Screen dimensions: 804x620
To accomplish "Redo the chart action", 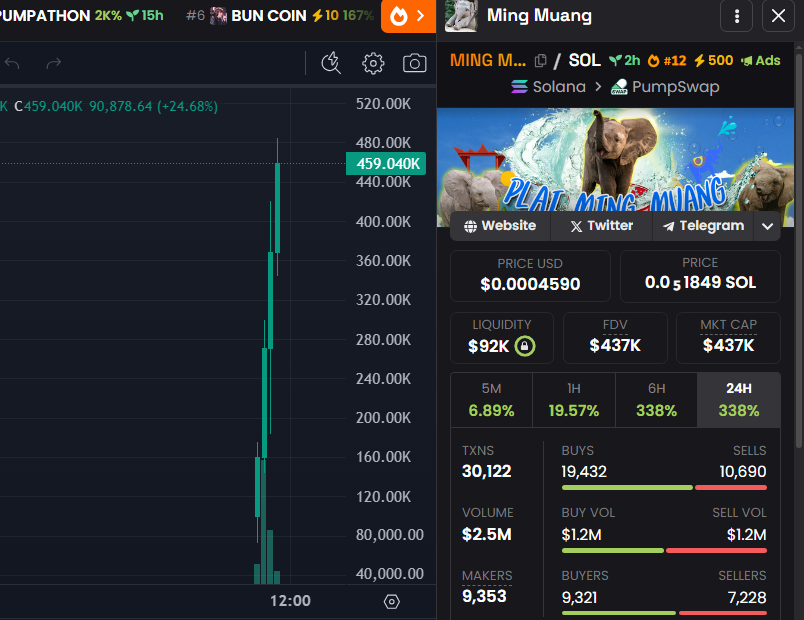I will [x=53, y=63].
